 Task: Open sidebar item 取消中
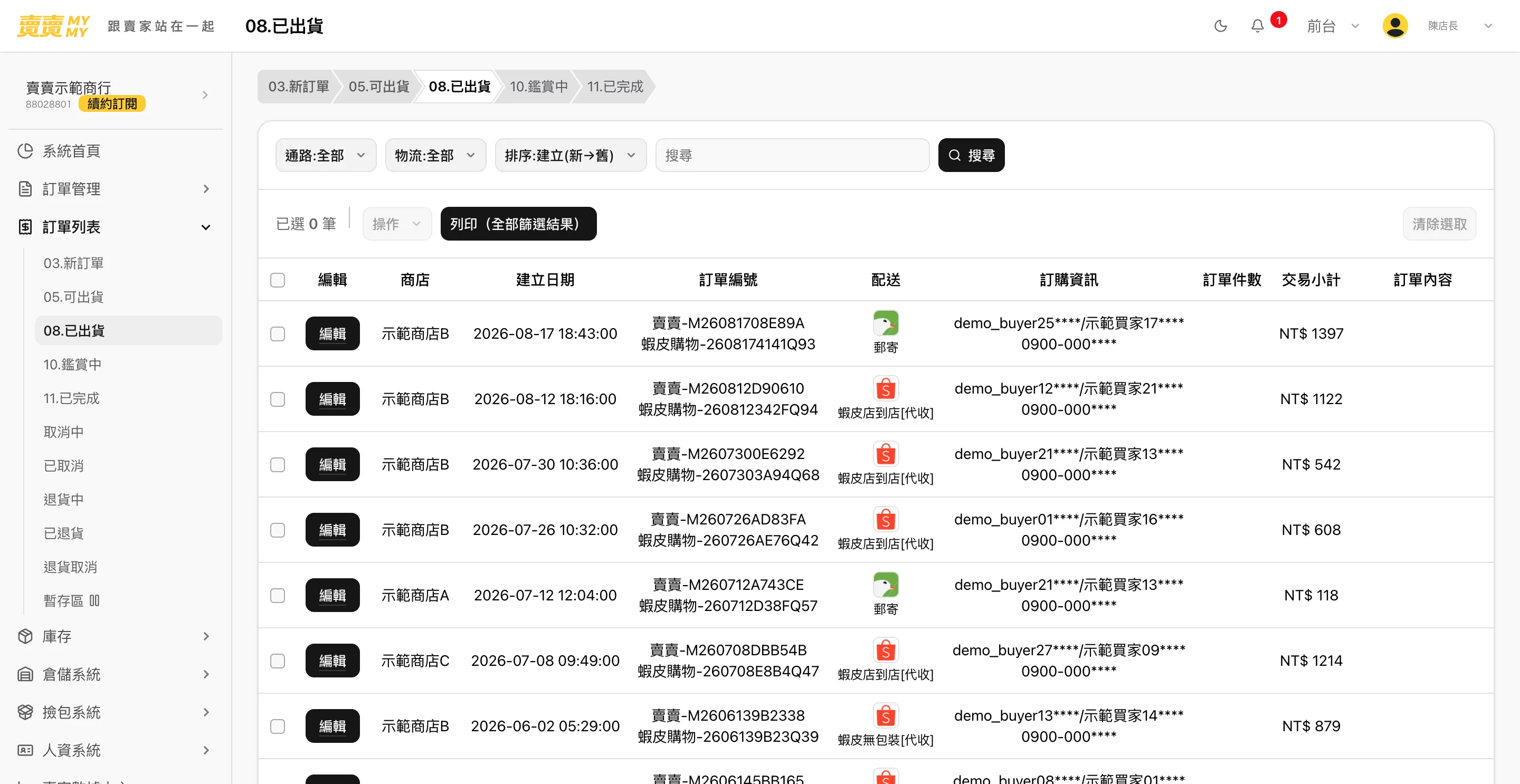click(x=64, y=432)
